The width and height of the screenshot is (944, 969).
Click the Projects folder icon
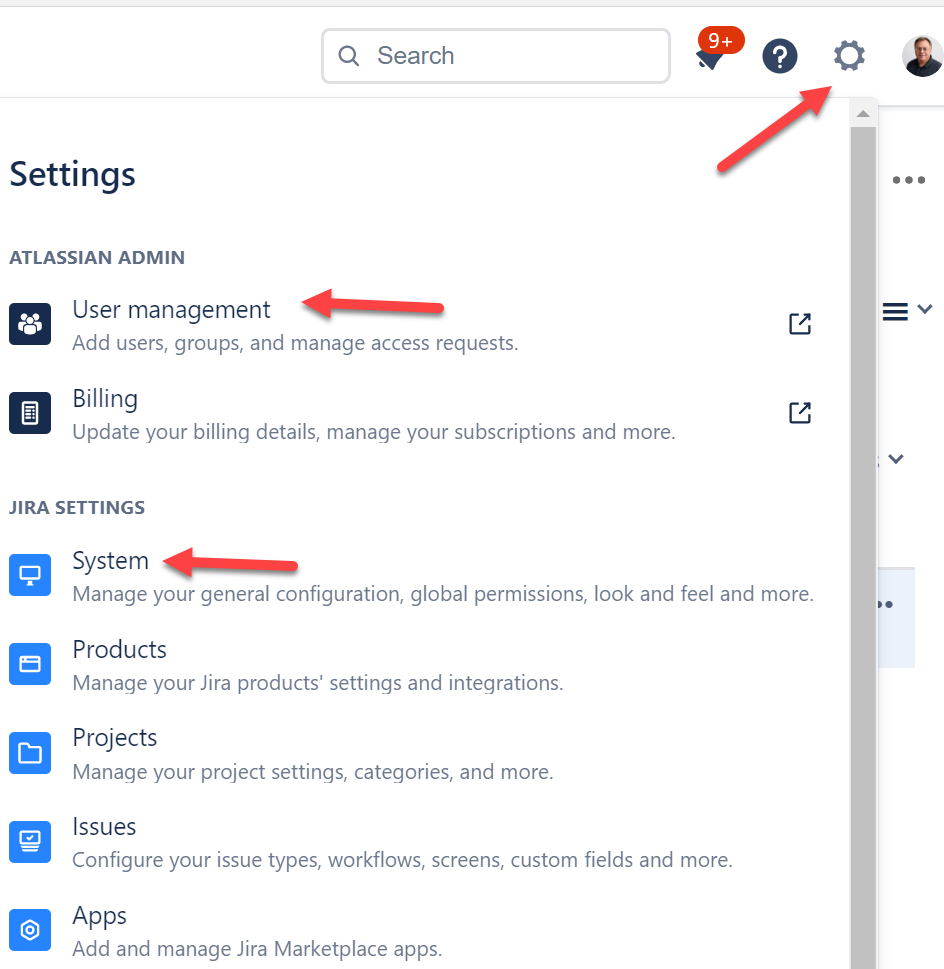point(30,753)
